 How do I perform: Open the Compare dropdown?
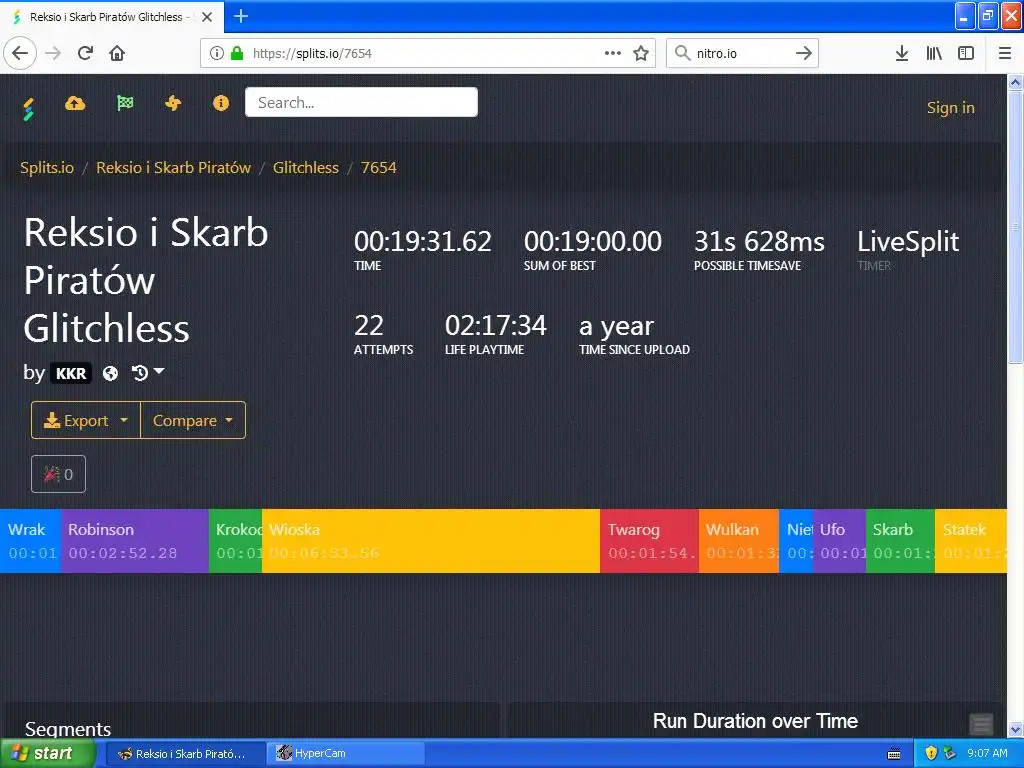(193, 420)
